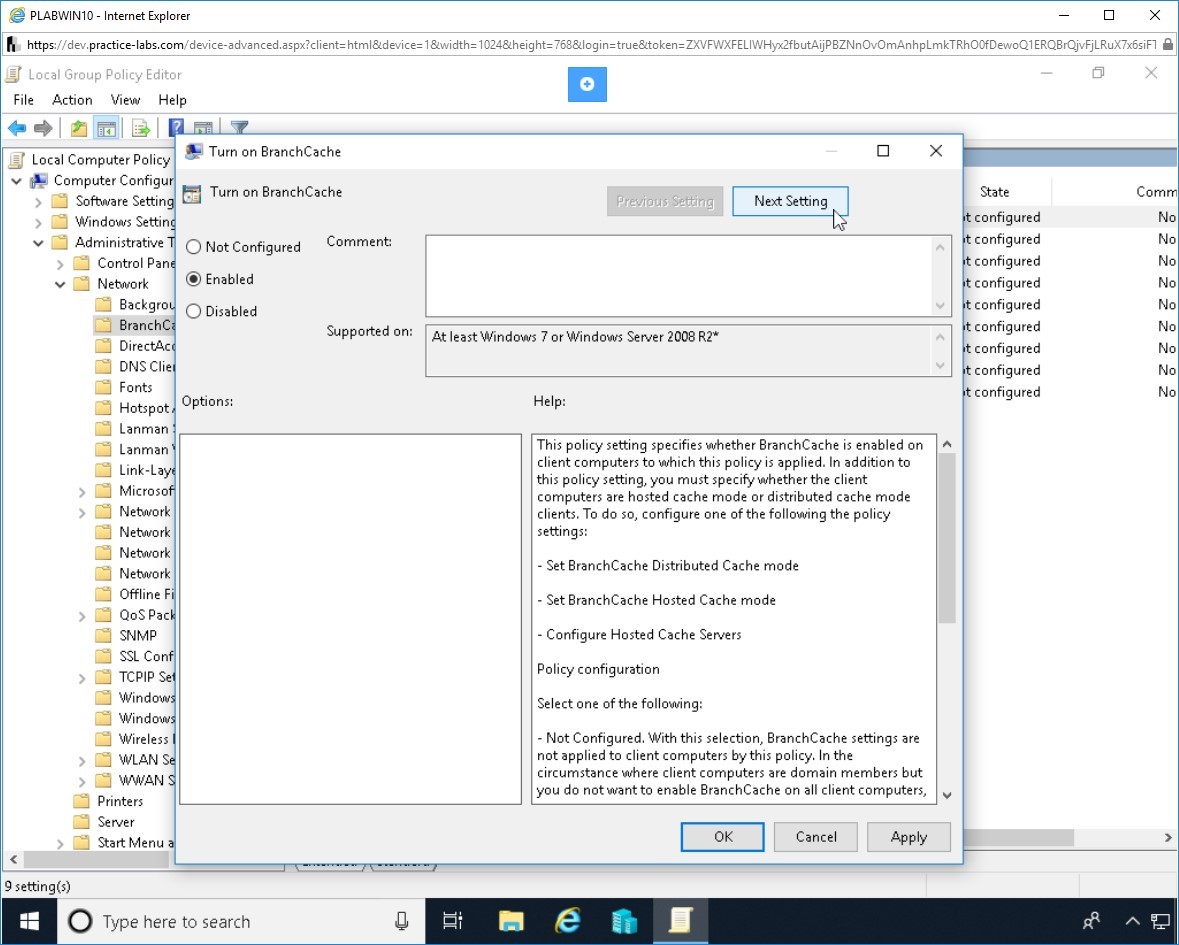Expand the WLAN Service node
Viewport: 1179px width, 945px height.
82,761
